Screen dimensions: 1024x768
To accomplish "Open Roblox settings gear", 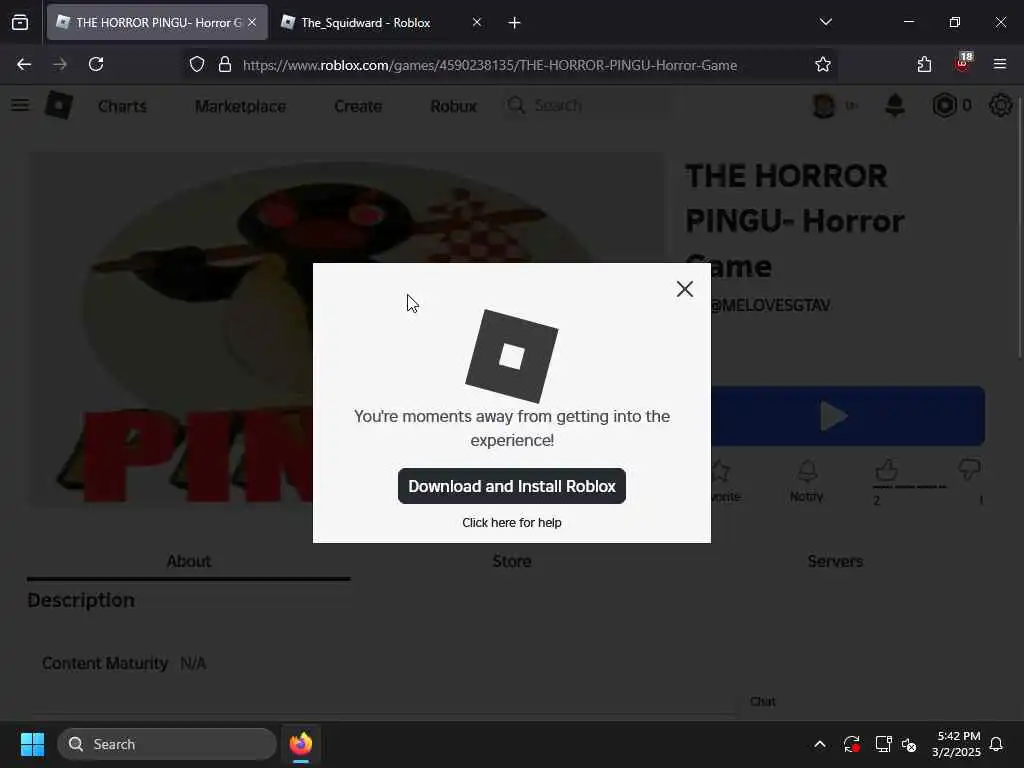I will (x=1000, y=105).
